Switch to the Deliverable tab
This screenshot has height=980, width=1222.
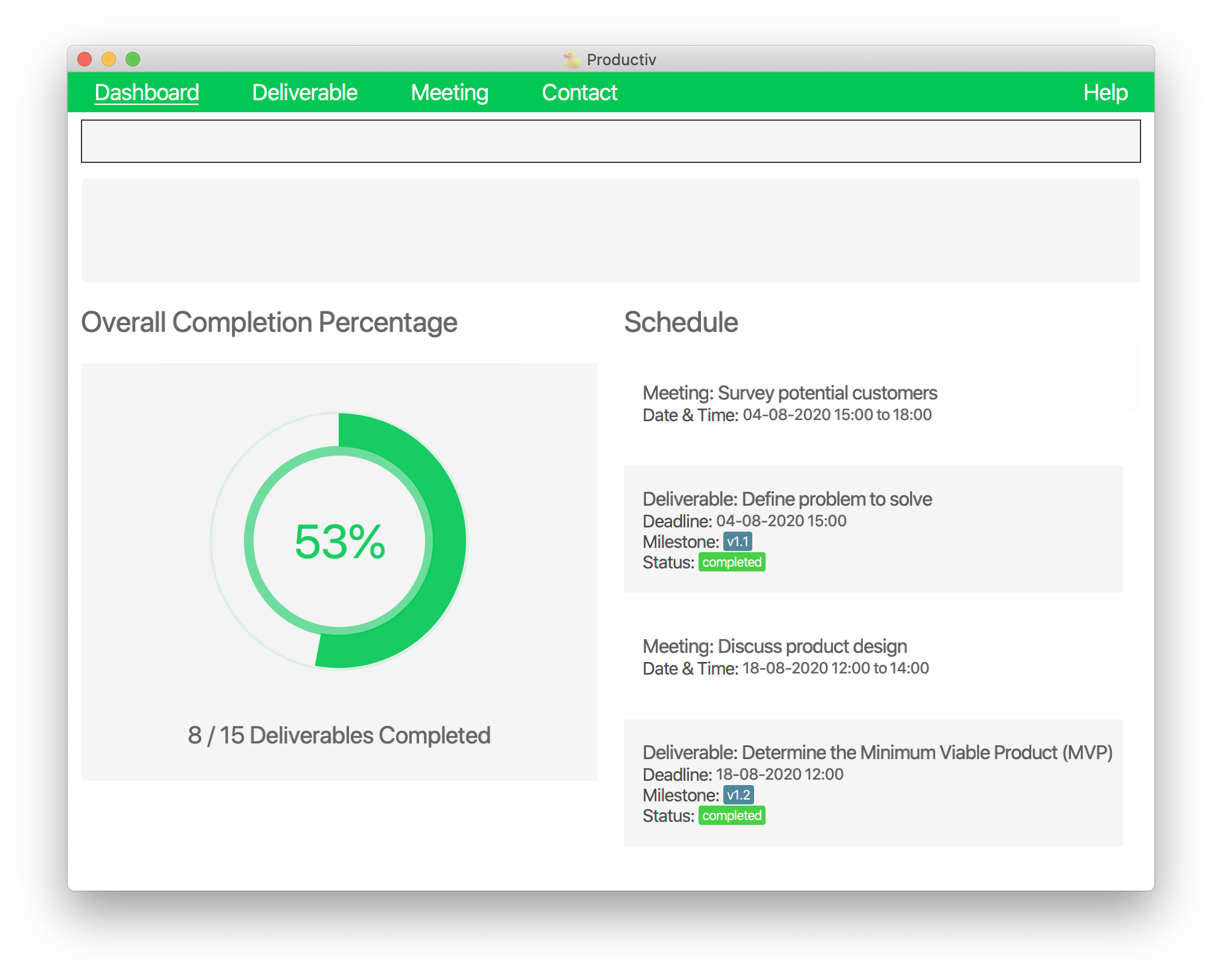(305, 93)
